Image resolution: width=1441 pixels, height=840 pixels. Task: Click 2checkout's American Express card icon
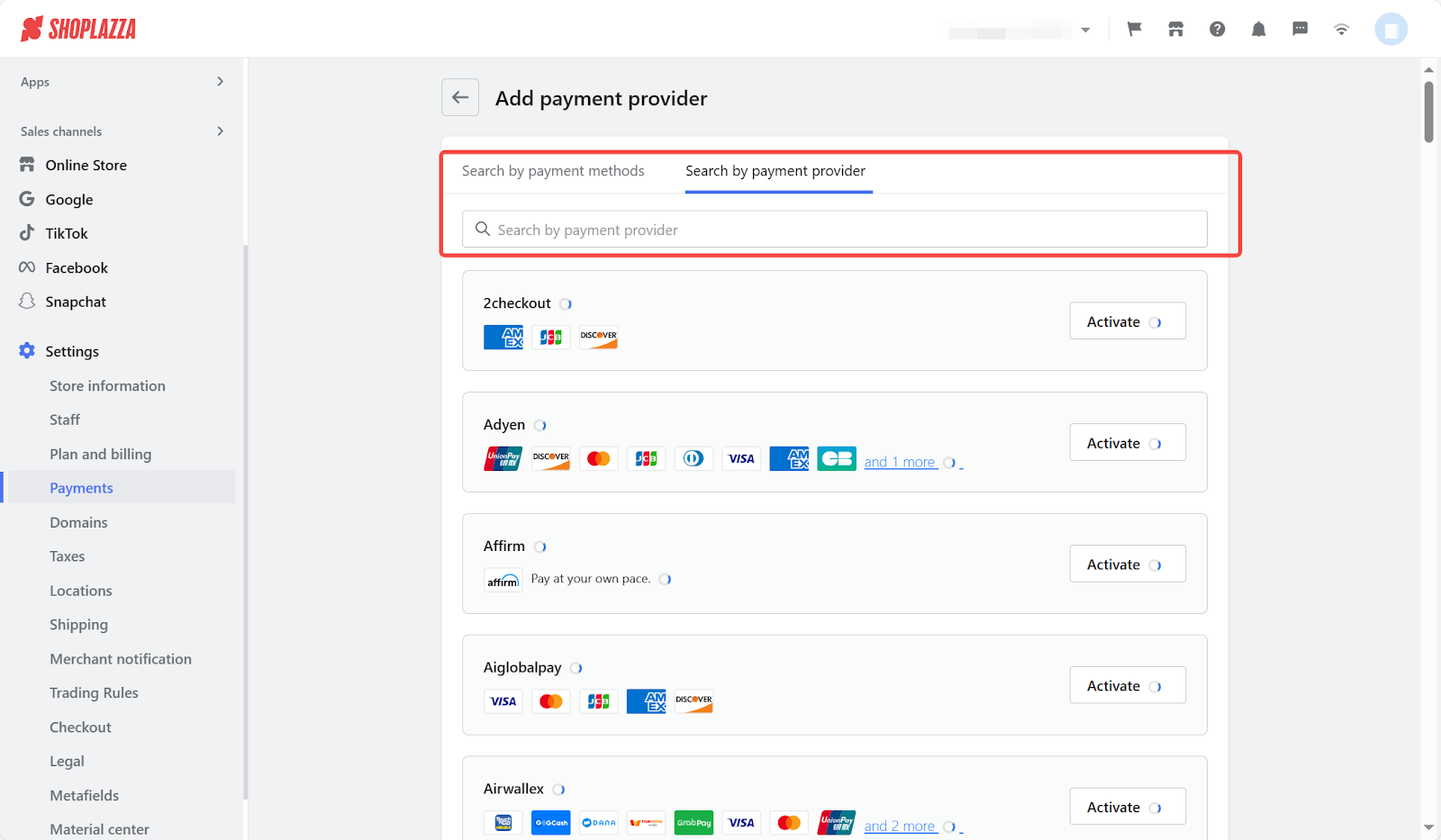[x=503, y=338]
